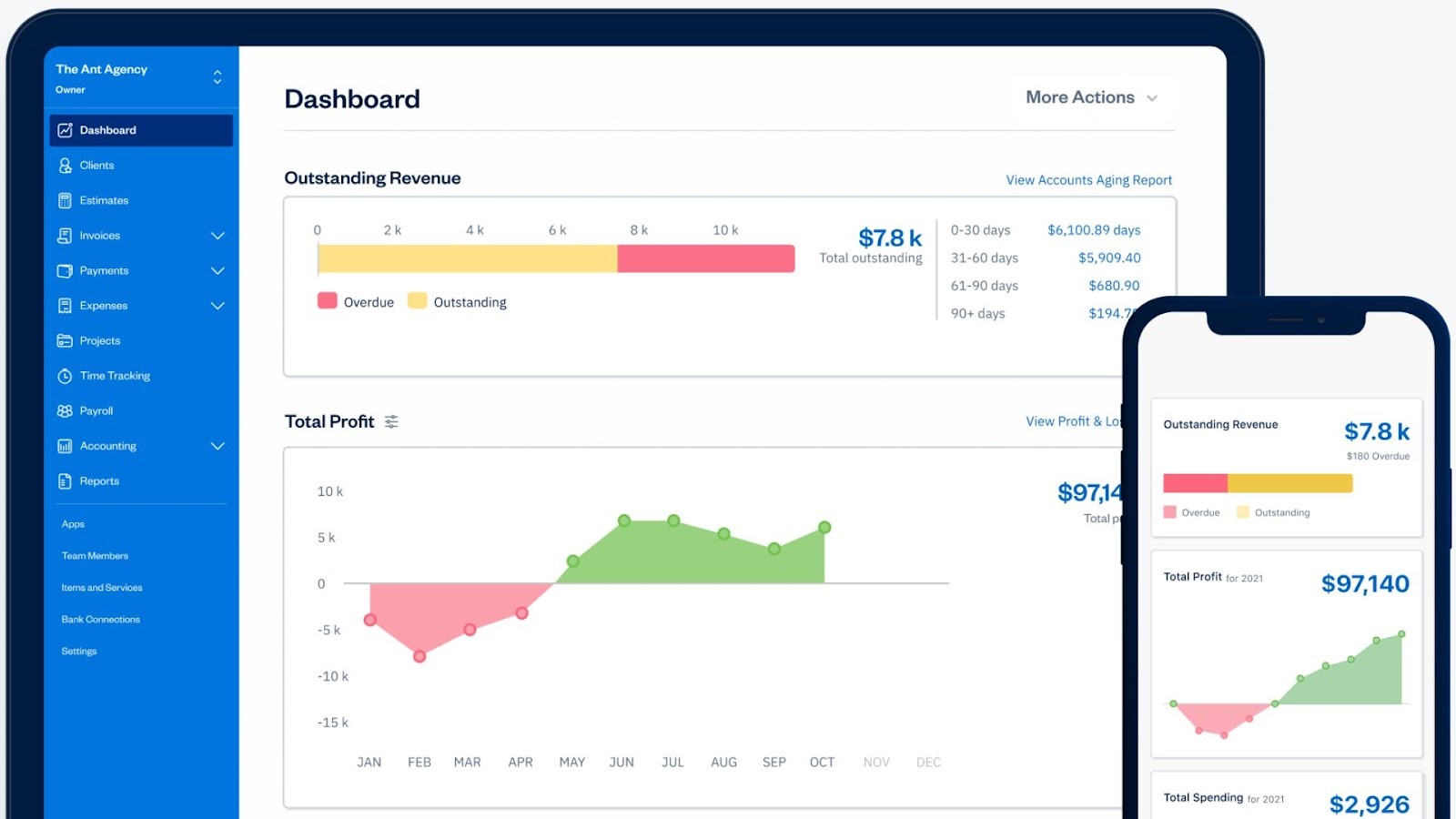Select the Dashboard icon in sidebar
Image resolution: width=1456 pixels, height=819 pixels.
(x=64, y=130)
